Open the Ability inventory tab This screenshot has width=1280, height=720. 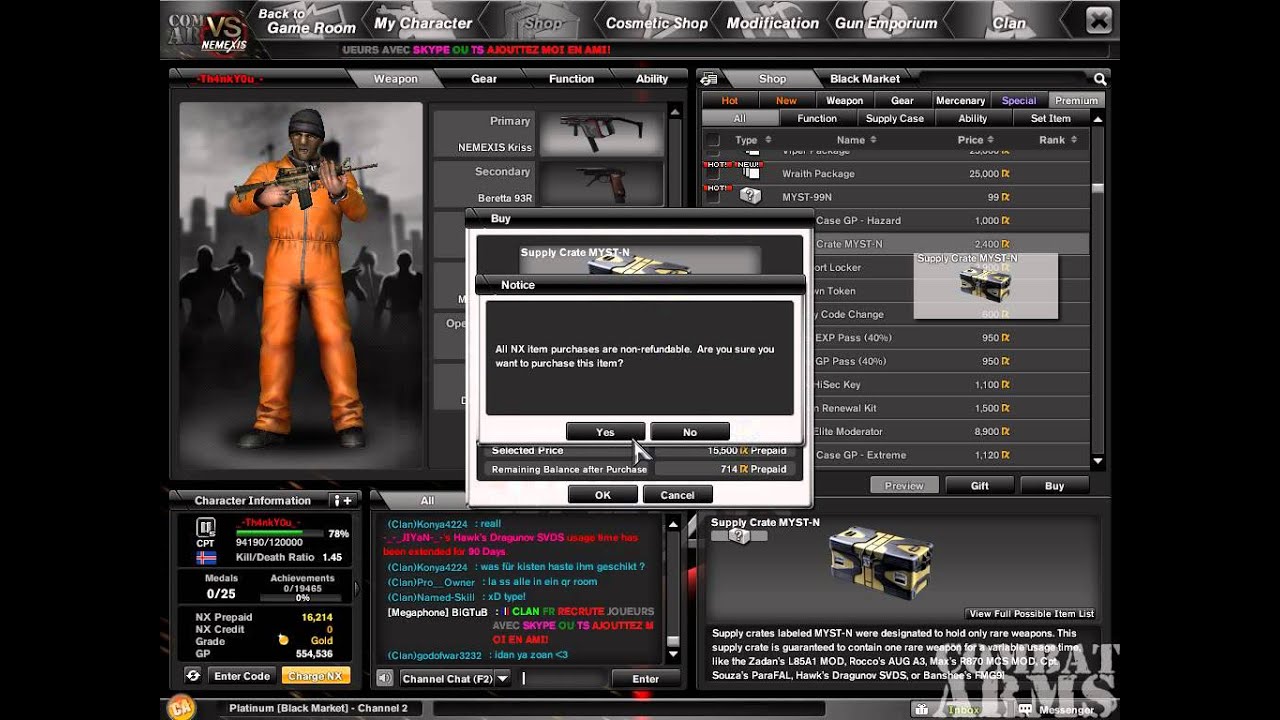pyautogui.click(x=652, y=79)
